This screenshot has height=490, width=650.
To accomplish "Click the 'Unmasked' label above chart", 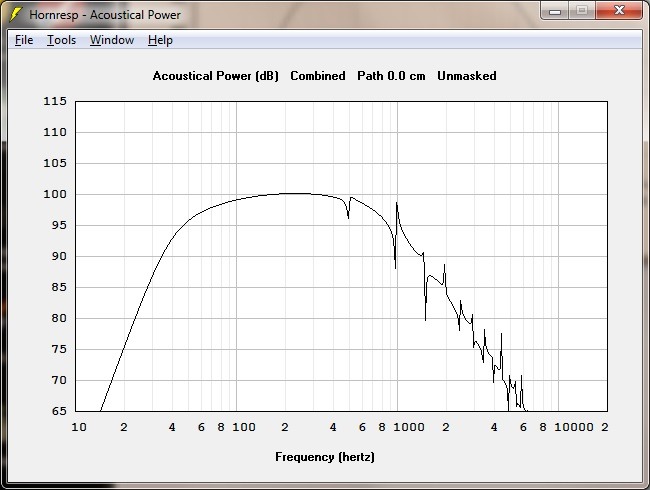I will pos(467,76).
